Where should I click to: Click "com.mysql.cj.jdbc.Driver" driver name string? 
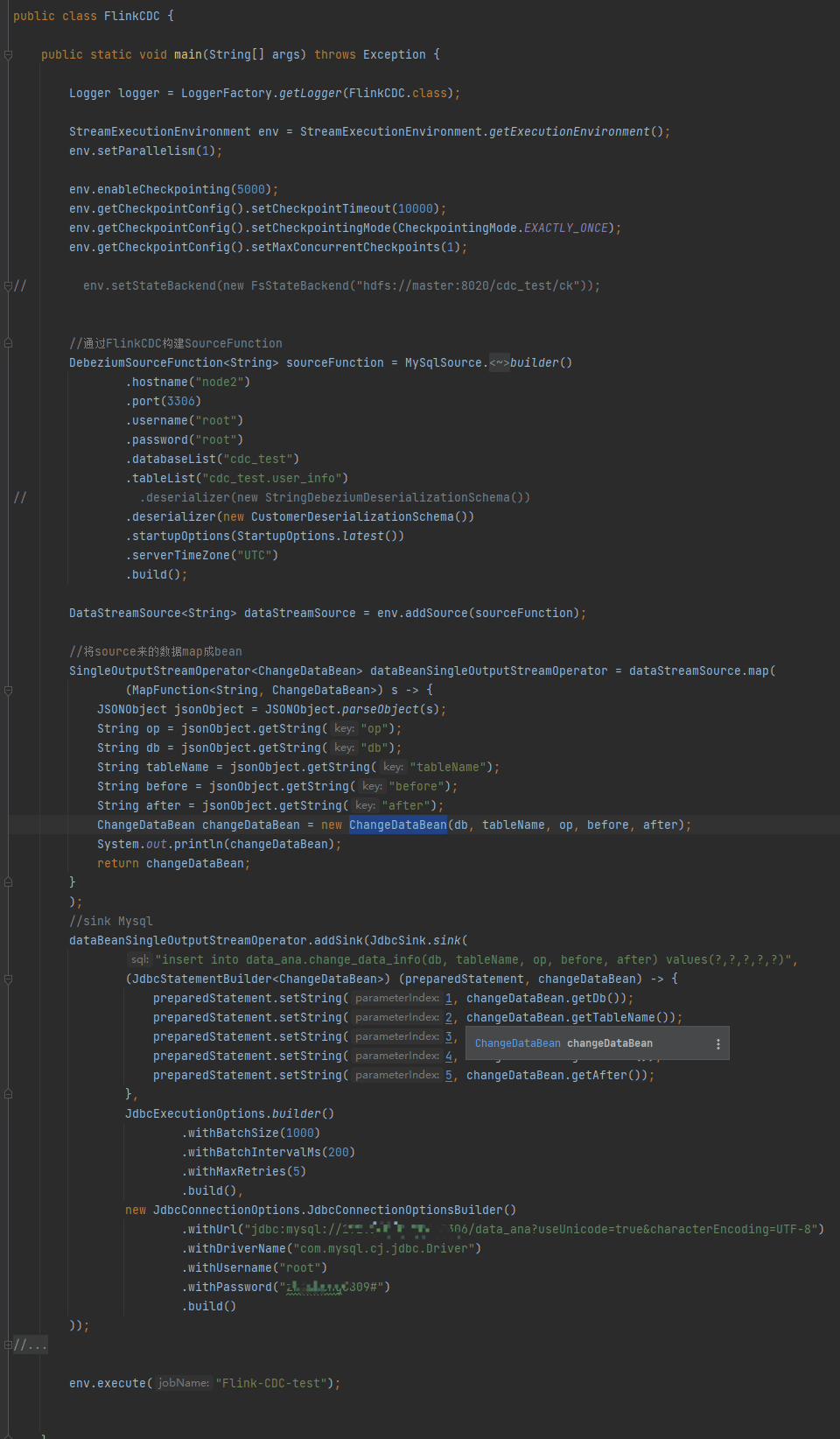[x=384, y=1248]
